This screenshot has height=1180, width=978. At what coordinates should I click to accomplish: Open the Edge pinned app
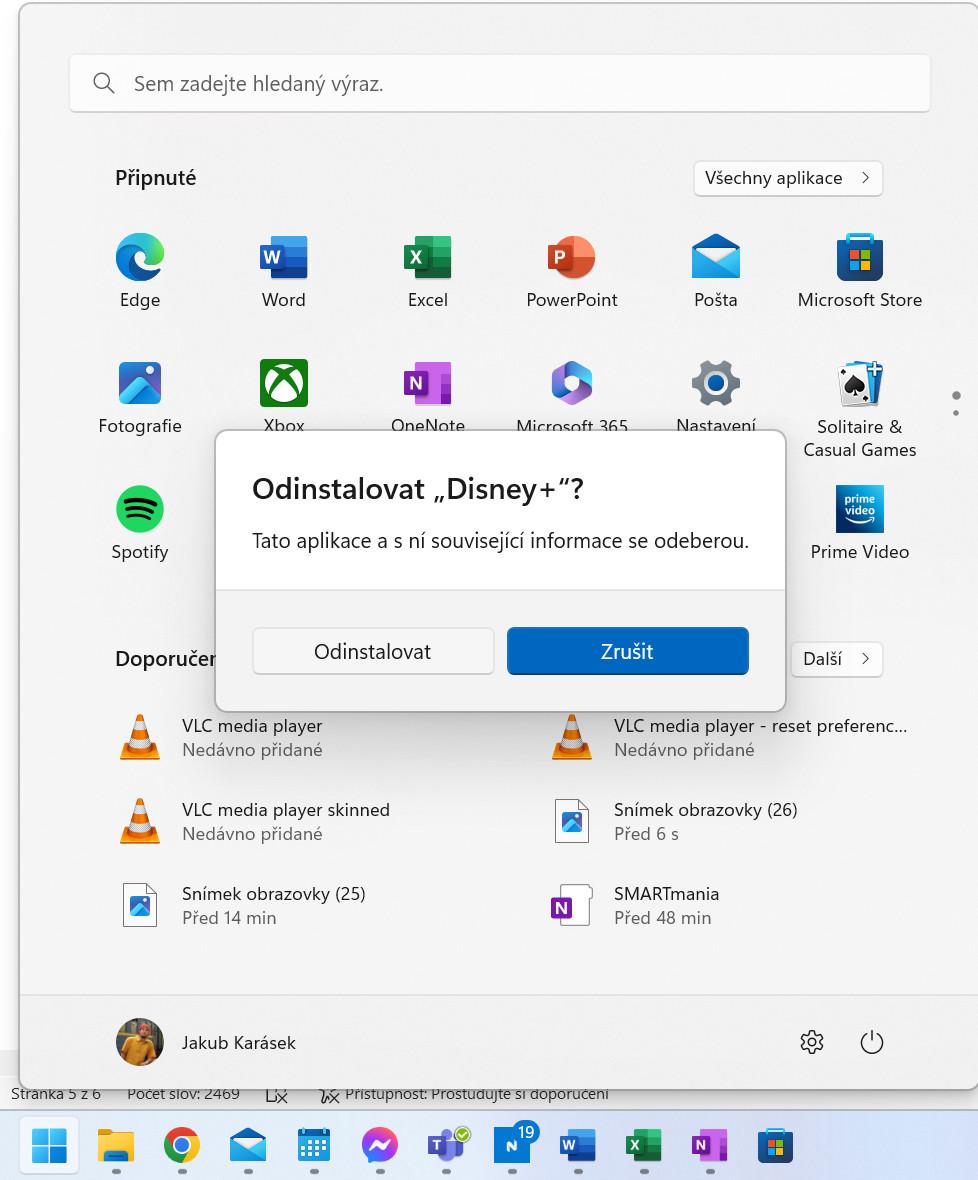pos(140,271)
